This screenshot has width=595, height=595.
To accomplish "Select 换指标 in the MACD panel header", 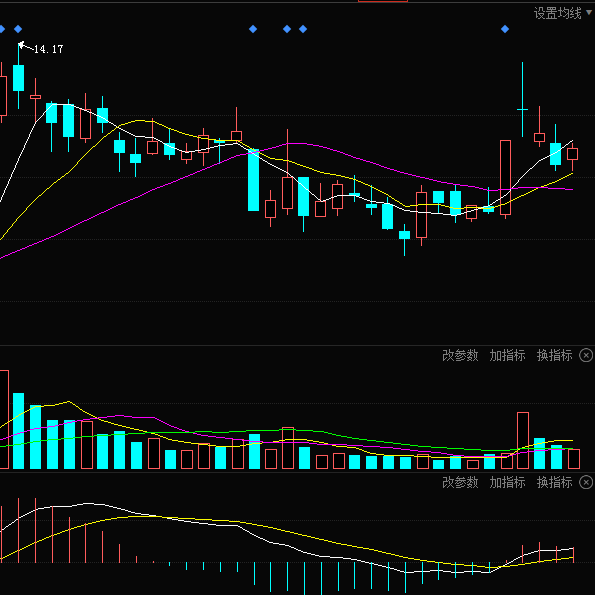I will [554, 482].
